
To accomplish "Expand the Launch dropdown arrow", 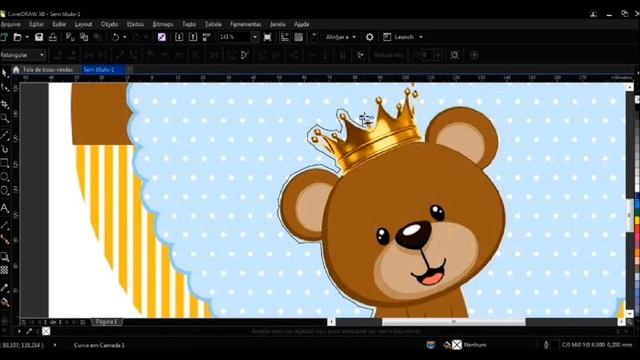I will [421, 37].
